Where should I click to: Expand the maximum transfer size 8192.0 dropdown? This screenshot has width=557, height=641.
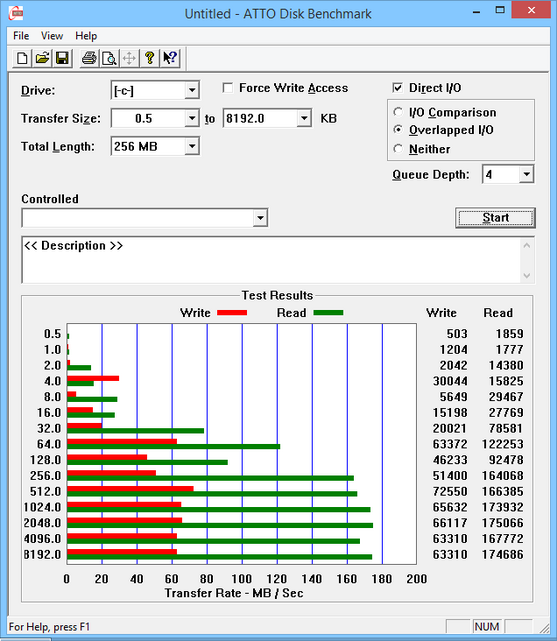point(304,119)
